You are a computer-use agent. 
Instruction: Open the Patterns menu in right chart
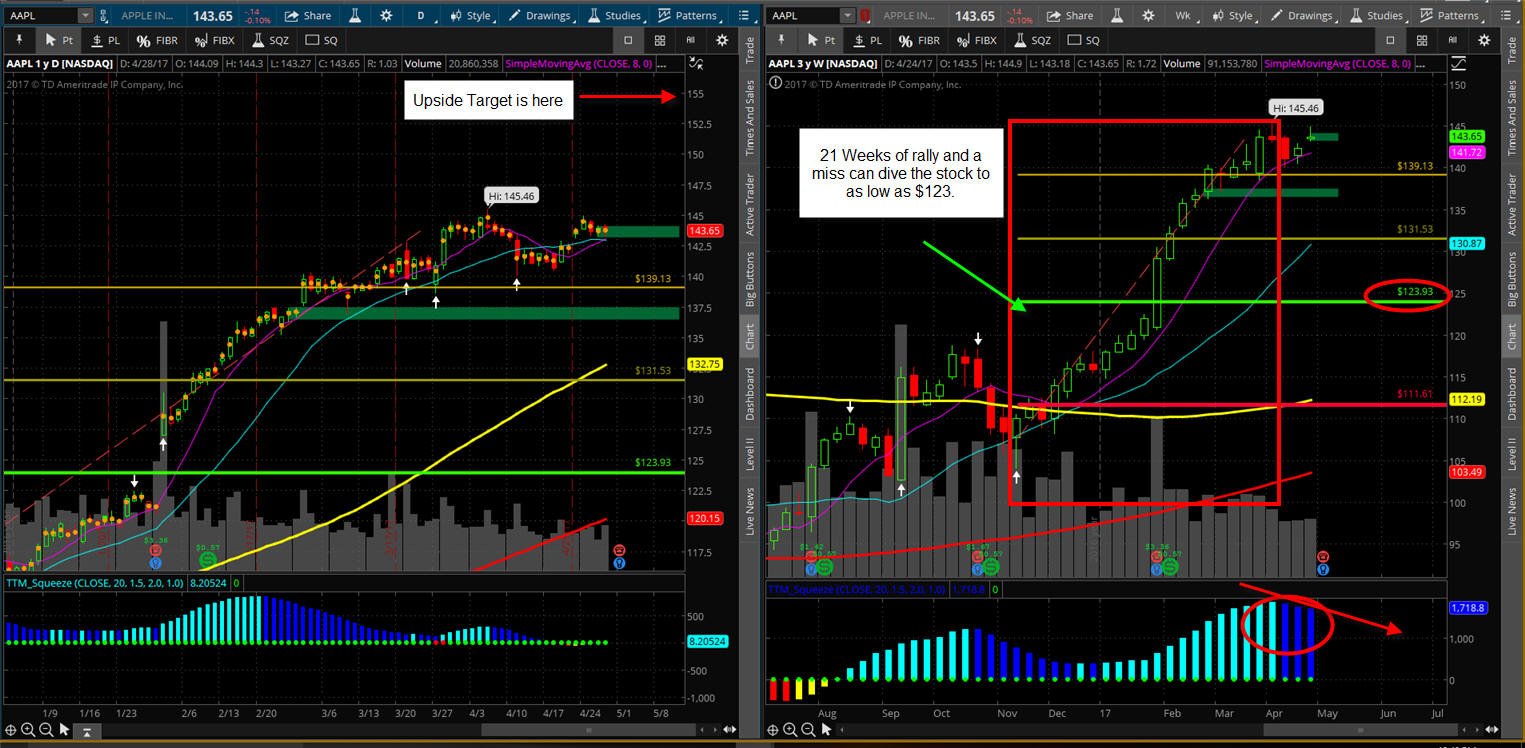[1449, 16]
